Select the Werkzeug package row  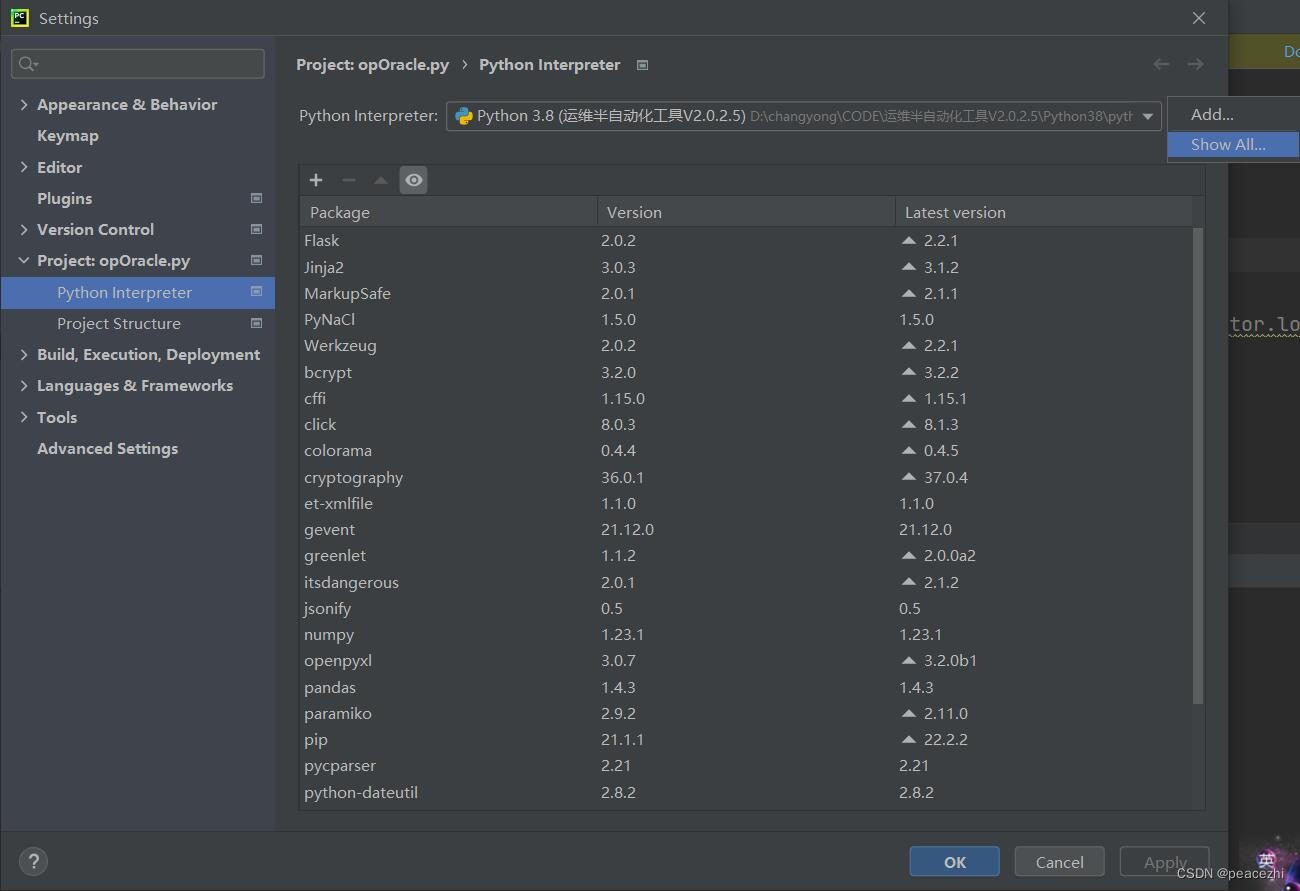pos(746,345)
